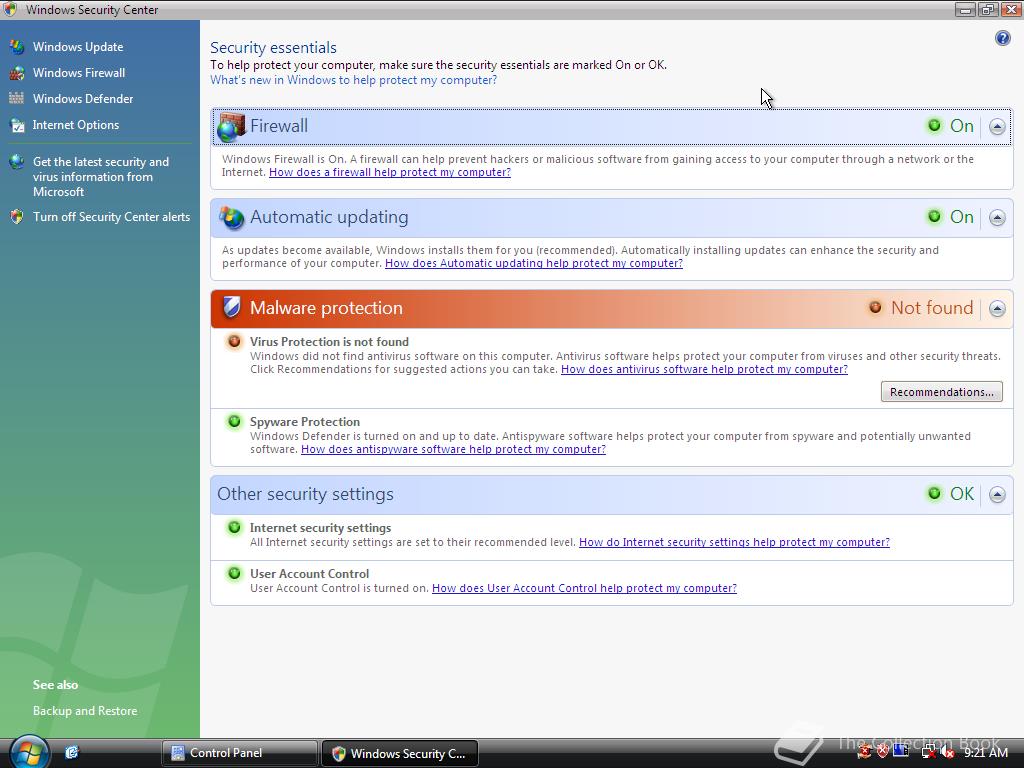The width and height of the screenshot is (1024, 768).
Task: Click Windows Security Center taskbar button
Action: [400, 754]
